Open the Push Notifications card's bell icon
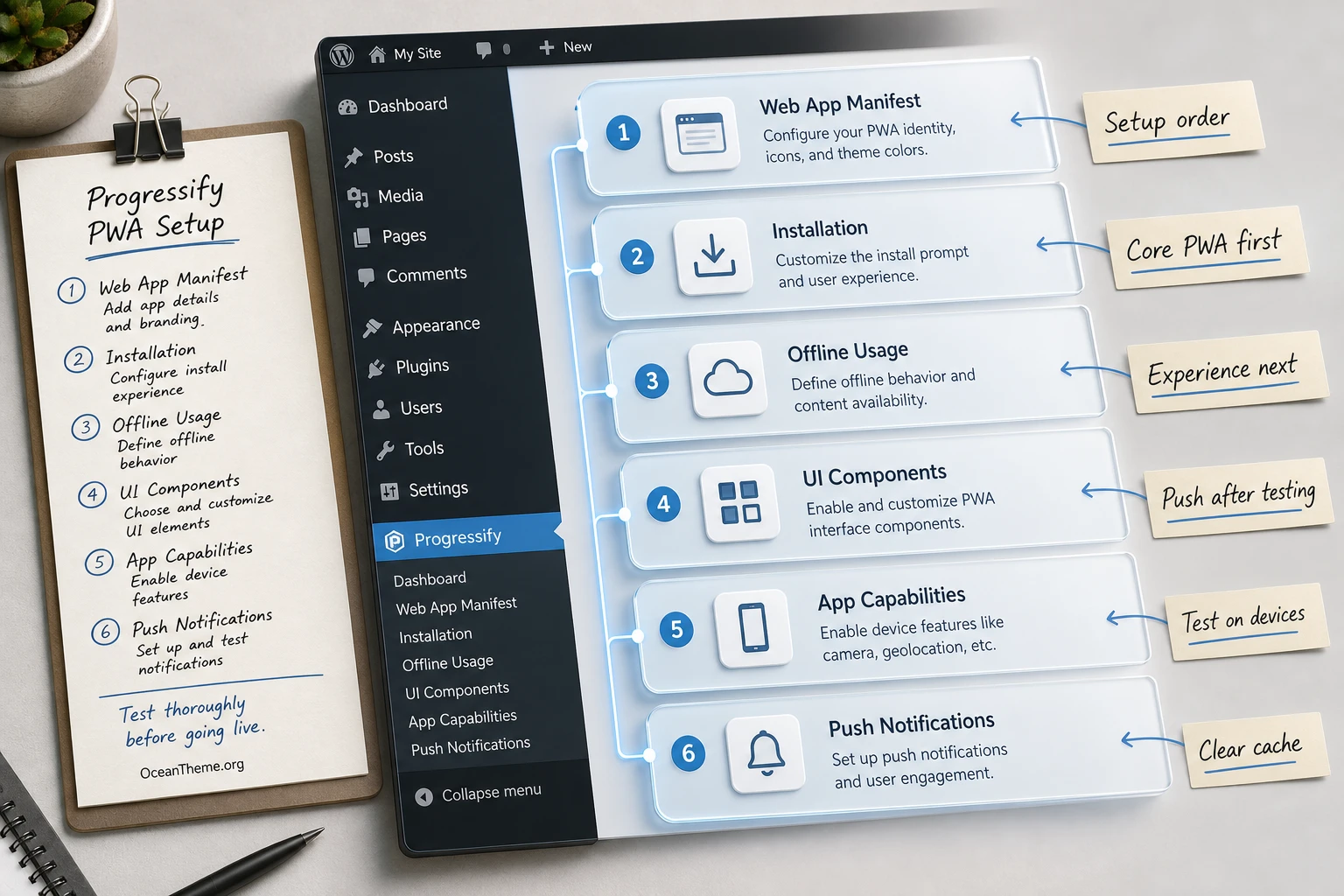This screenshot has width=1344, height=896. point(766,753)
